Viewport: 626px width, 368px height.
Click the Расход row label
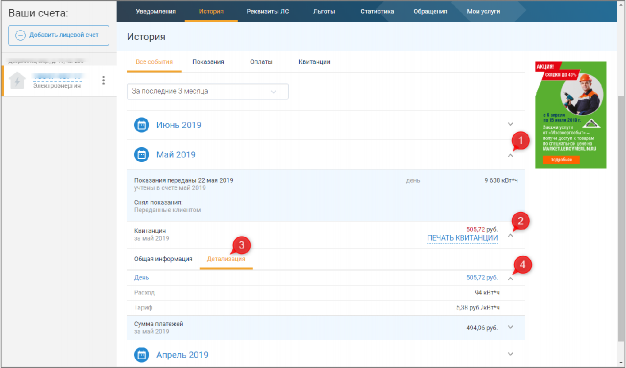tap(144, 293)
